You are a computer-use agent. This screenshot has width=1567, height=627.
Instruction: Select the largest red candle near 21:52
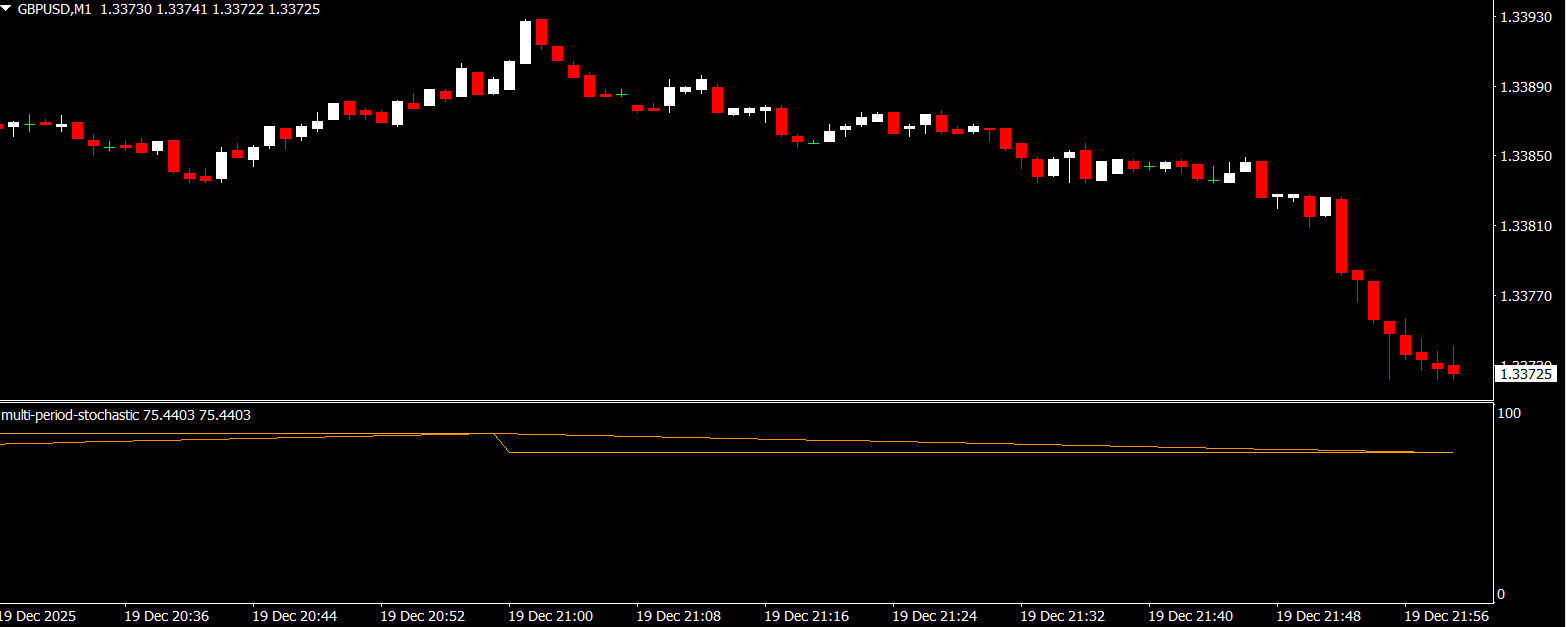(1342, 236)
